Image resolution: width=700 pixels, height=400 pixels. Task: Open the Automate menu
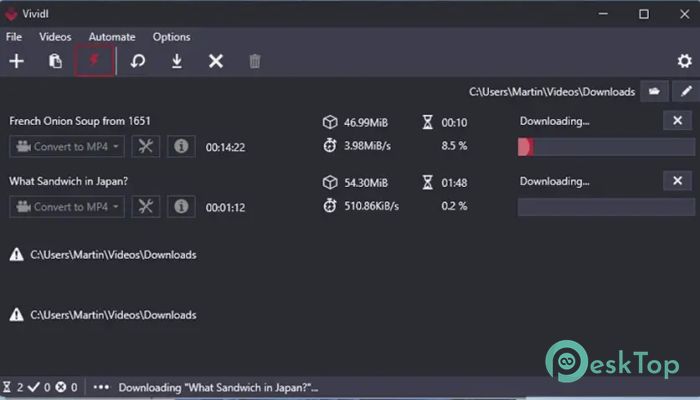[112, 37]
